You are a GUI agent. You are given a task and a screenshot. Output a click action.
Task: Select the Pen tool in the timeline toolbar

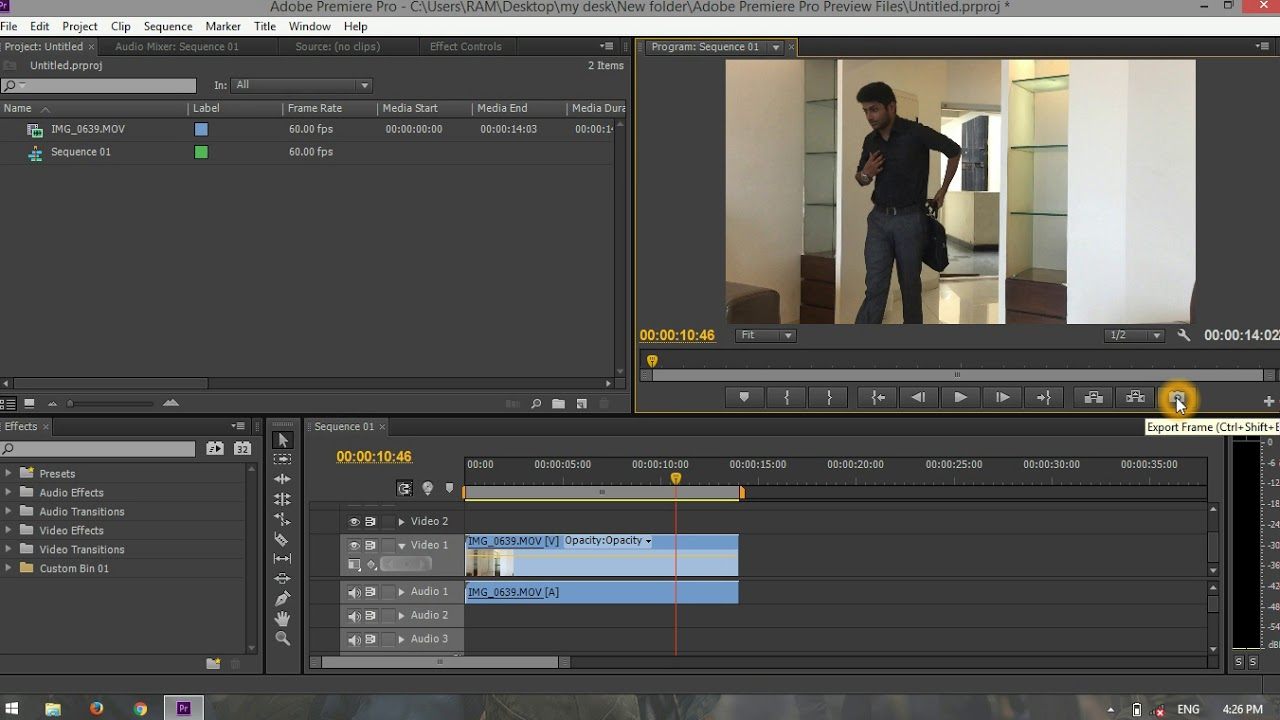[x=283, y=599]
